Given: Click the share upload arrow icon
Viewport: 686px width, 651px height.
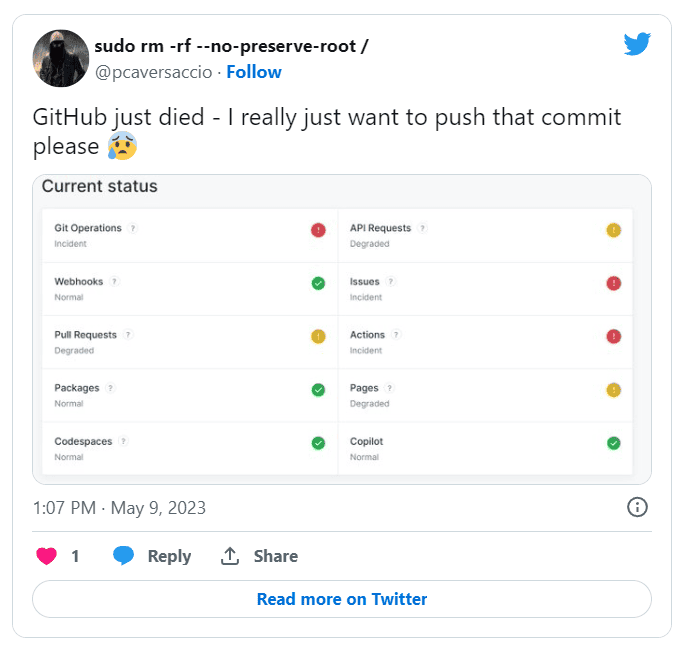Looking at the screenshot, I should tap(230, 556).
